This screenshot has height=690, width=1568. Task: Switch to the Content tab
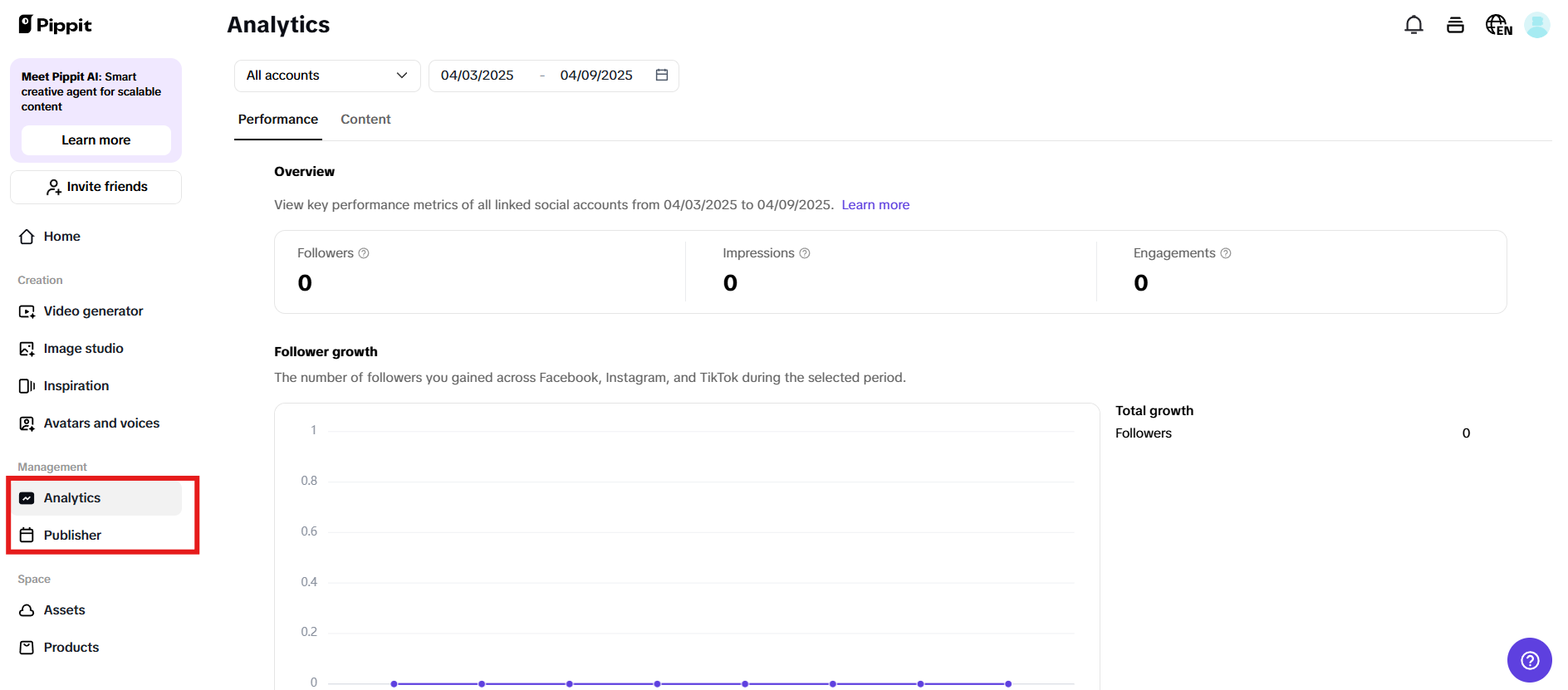click(365, 120)
